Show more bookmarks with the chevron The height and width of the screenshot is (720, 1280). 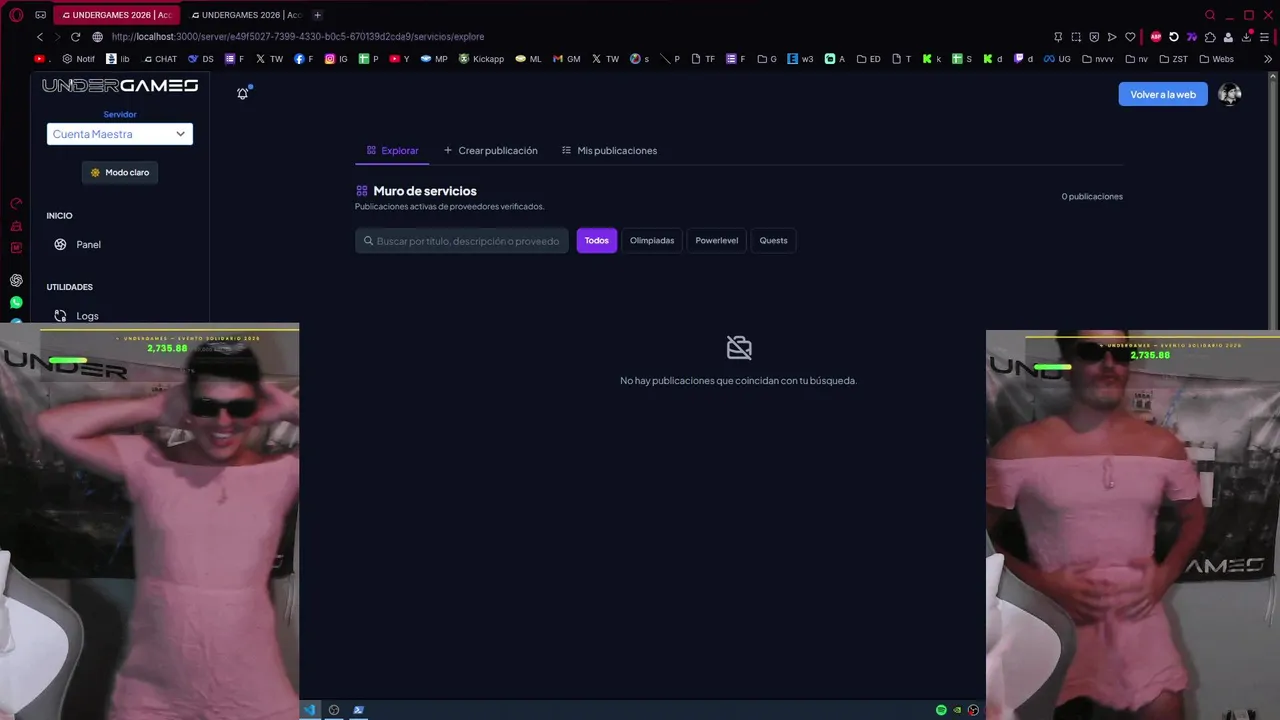pos(1268,59)
